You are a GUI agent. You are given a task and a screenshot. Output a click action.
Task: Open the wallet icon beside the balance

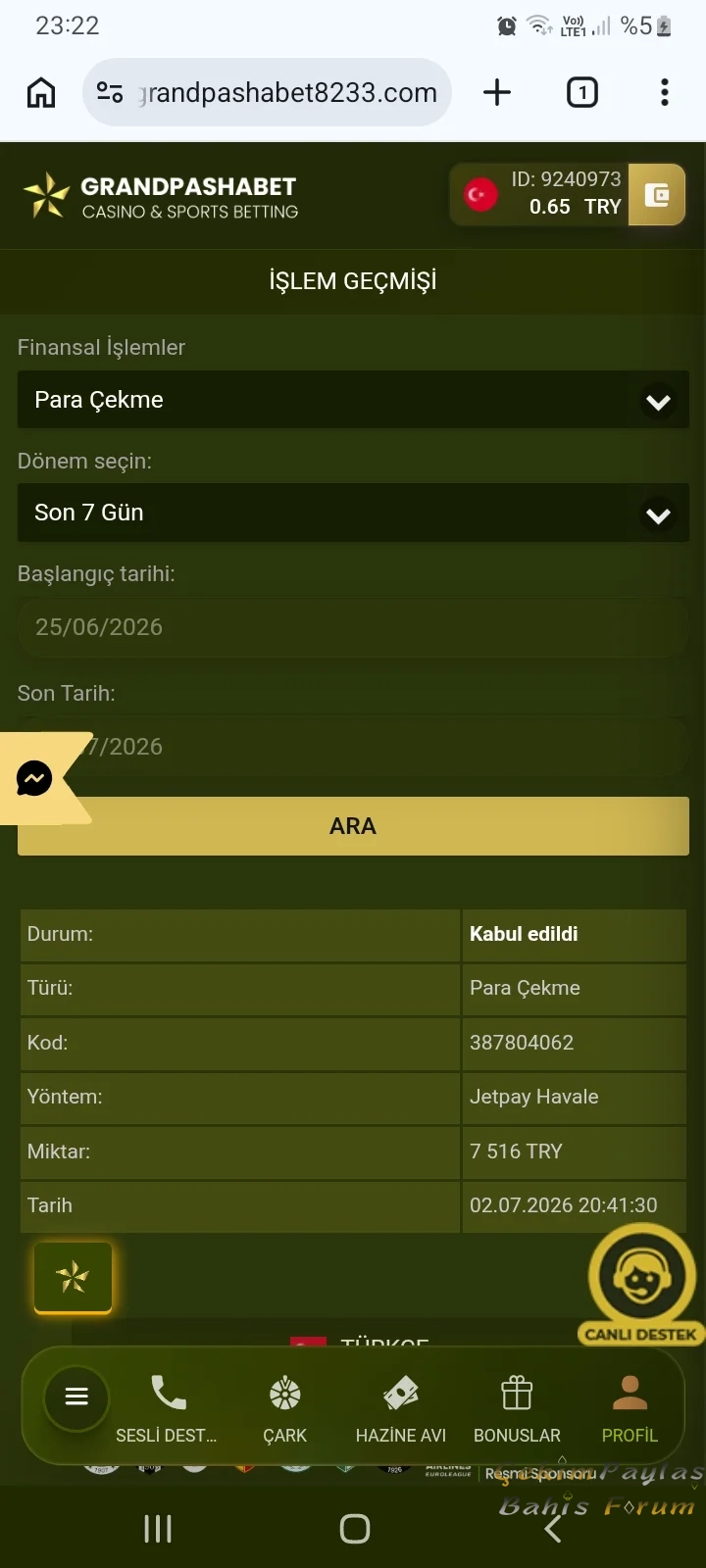click(x=656, y=195)
